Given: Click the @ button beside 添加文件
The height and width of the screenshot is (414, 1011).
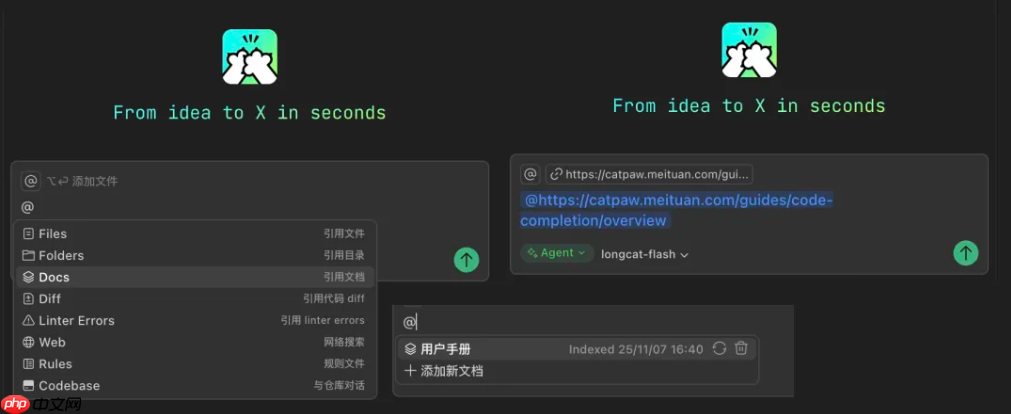Looking at the screenshot, I should pos(30,181).
